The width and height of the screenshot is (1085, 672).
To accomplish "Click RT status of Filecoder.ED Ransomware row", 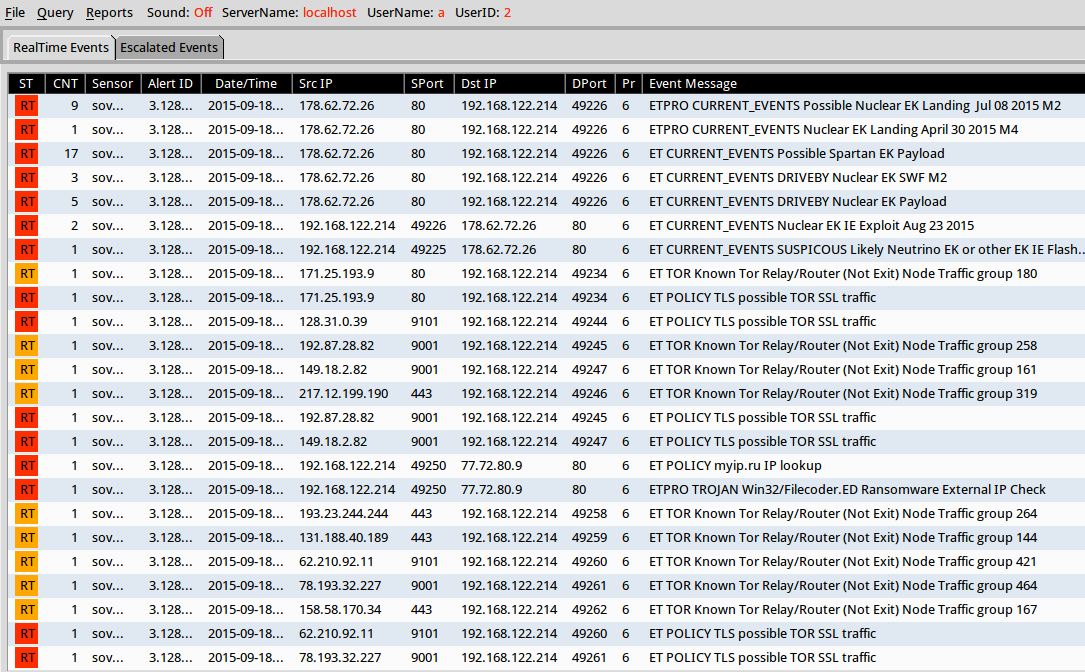I will click(27, 490).
